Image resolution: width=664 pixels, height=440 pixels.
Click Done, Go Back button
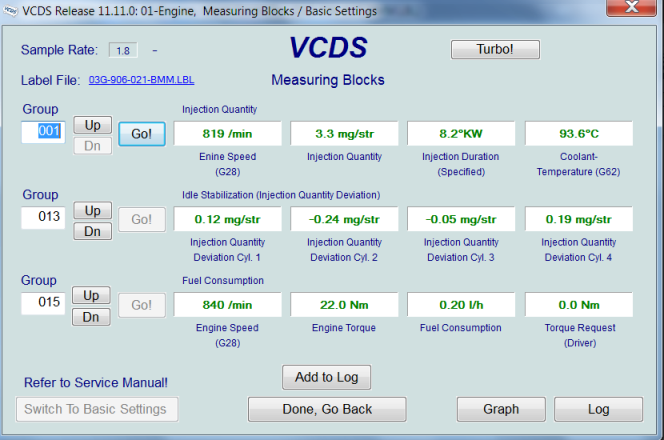pyautogui.click(x=327, y=409)
